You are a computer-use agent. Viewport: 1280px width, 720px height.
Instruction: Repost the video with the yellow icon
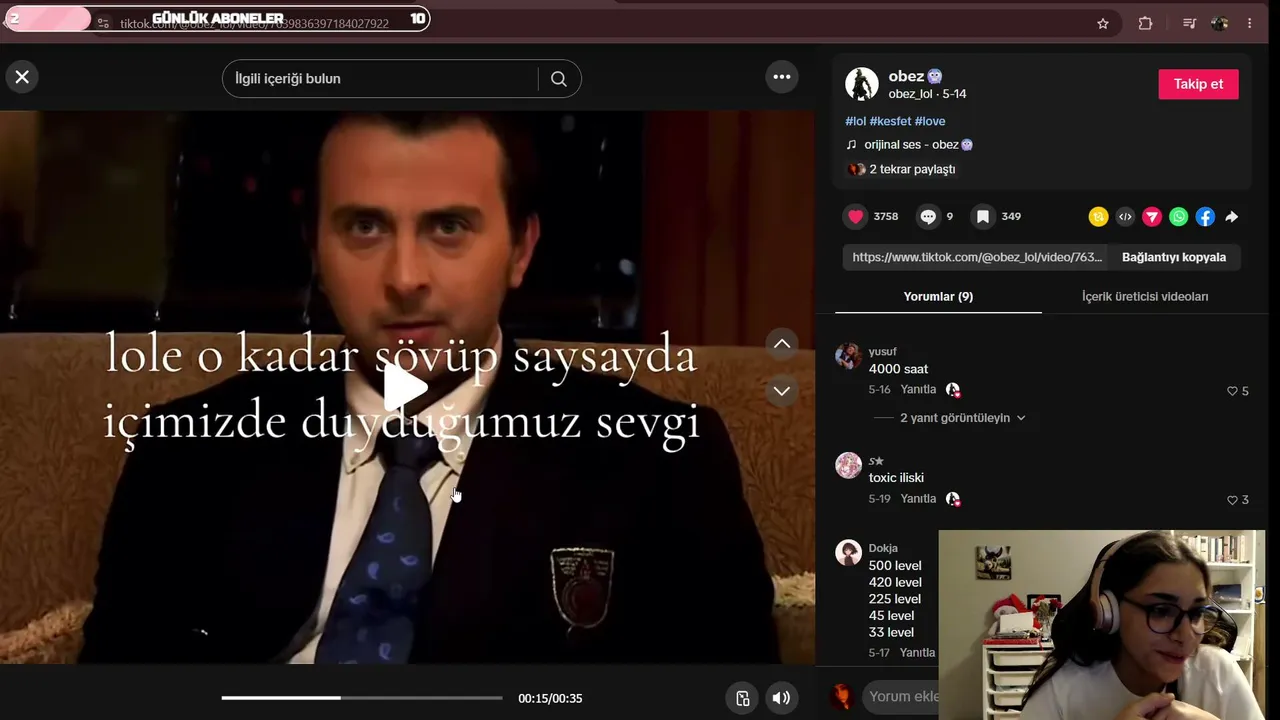pyautogui.click(x=1098, y=217)
